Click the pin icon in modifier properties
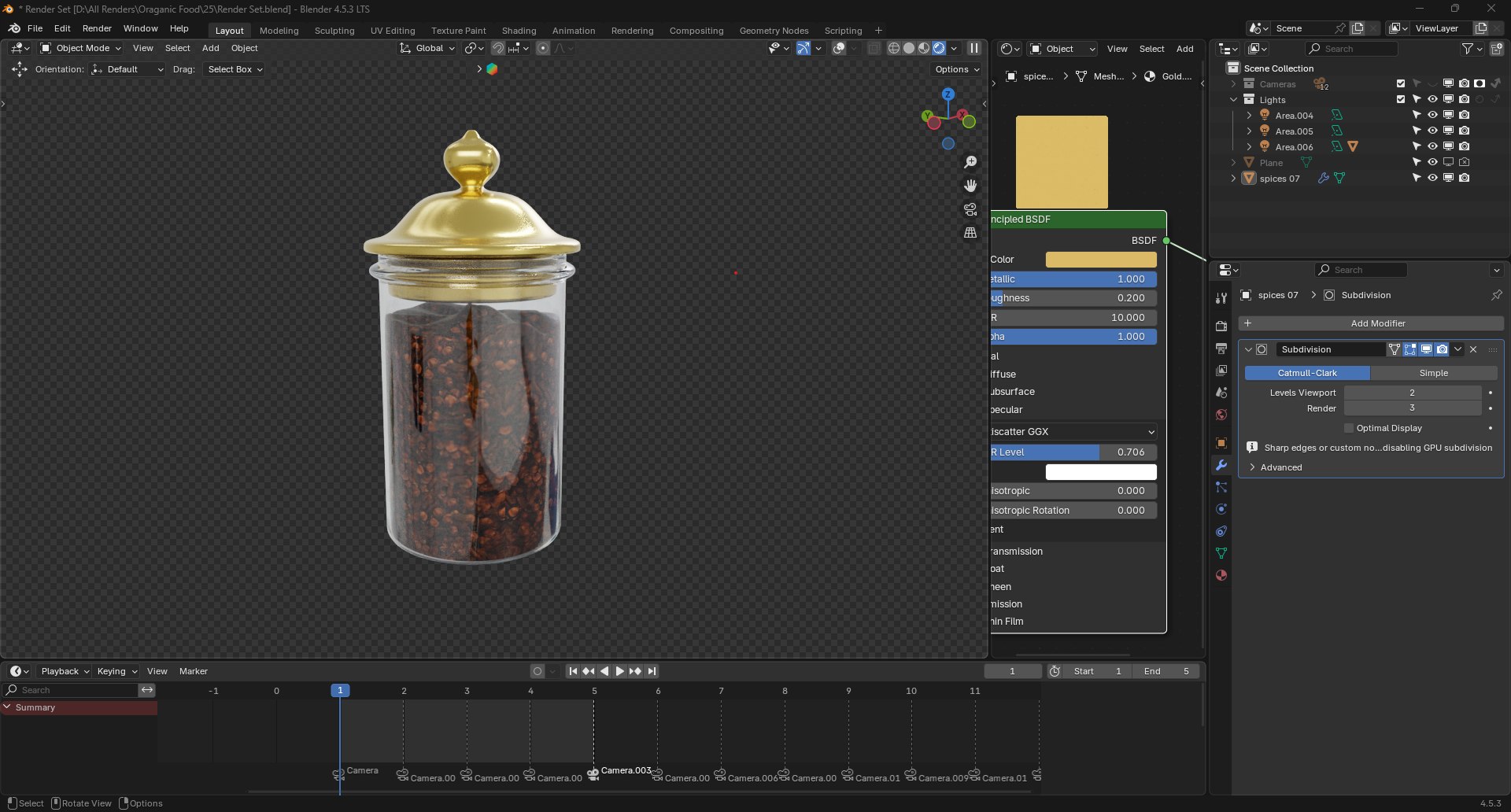This screenshot has height=812, width=1511. pyautogui.click(x=1496, y=295)
